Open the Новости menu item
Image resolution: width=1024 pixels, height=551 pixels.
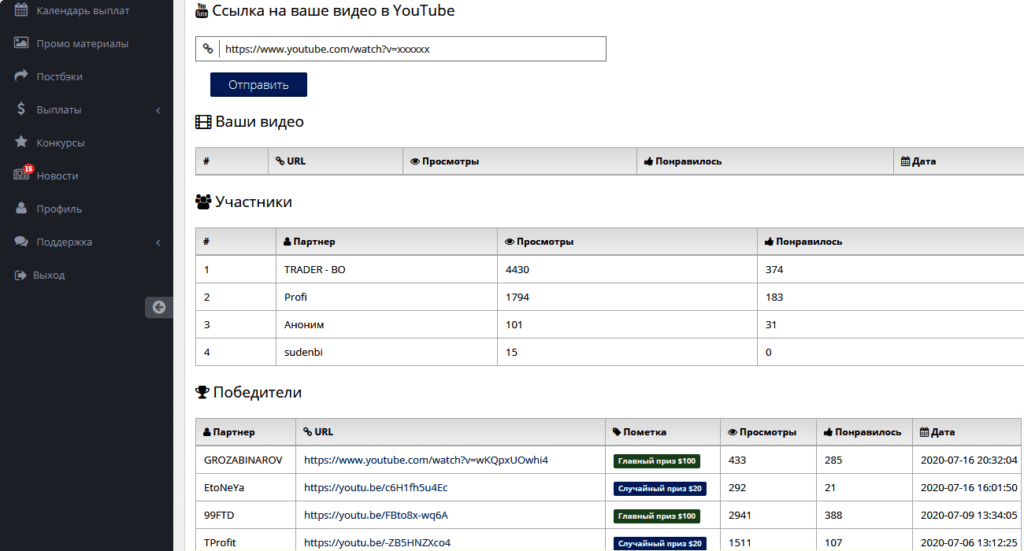pyautogui.click(x=57, y=176)
